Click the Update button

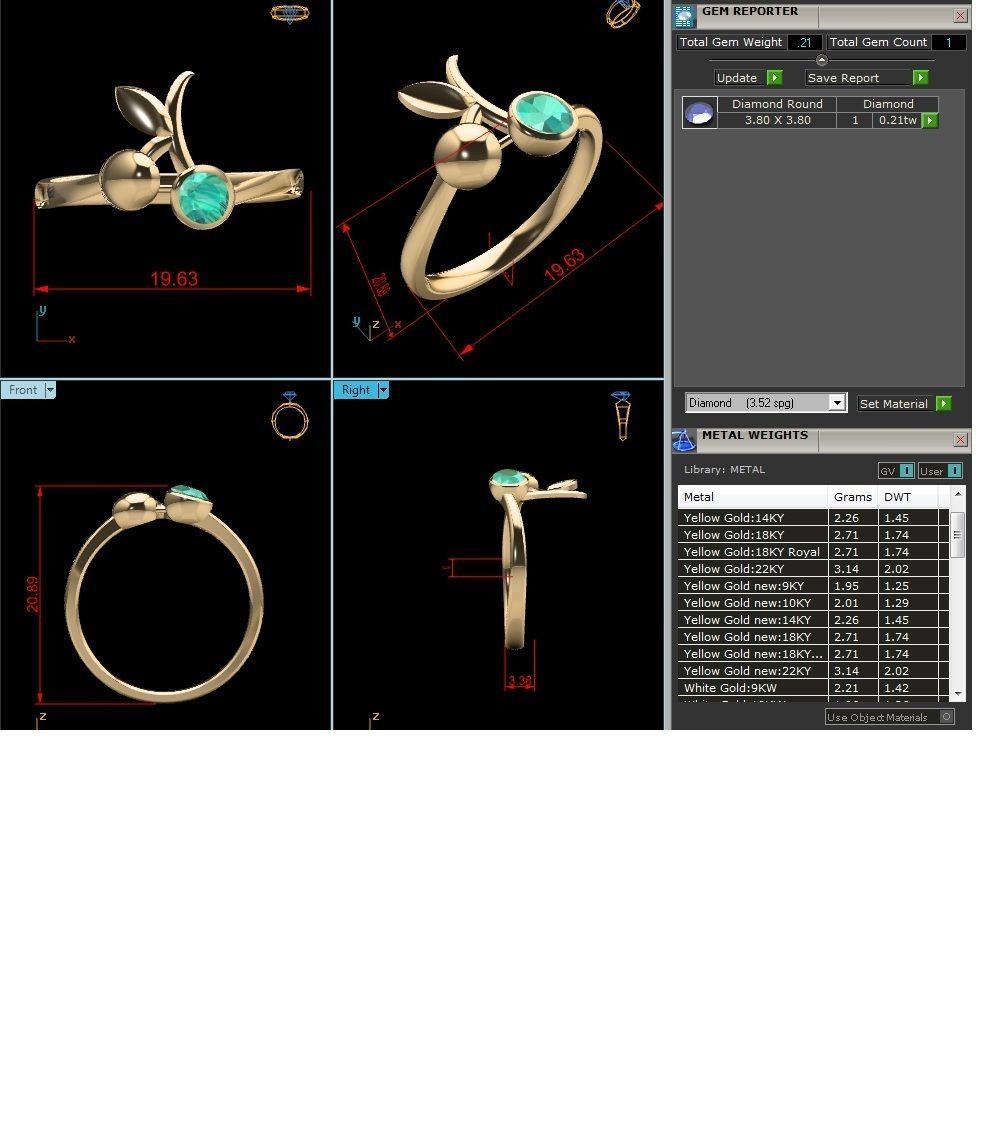pos(740,78)
